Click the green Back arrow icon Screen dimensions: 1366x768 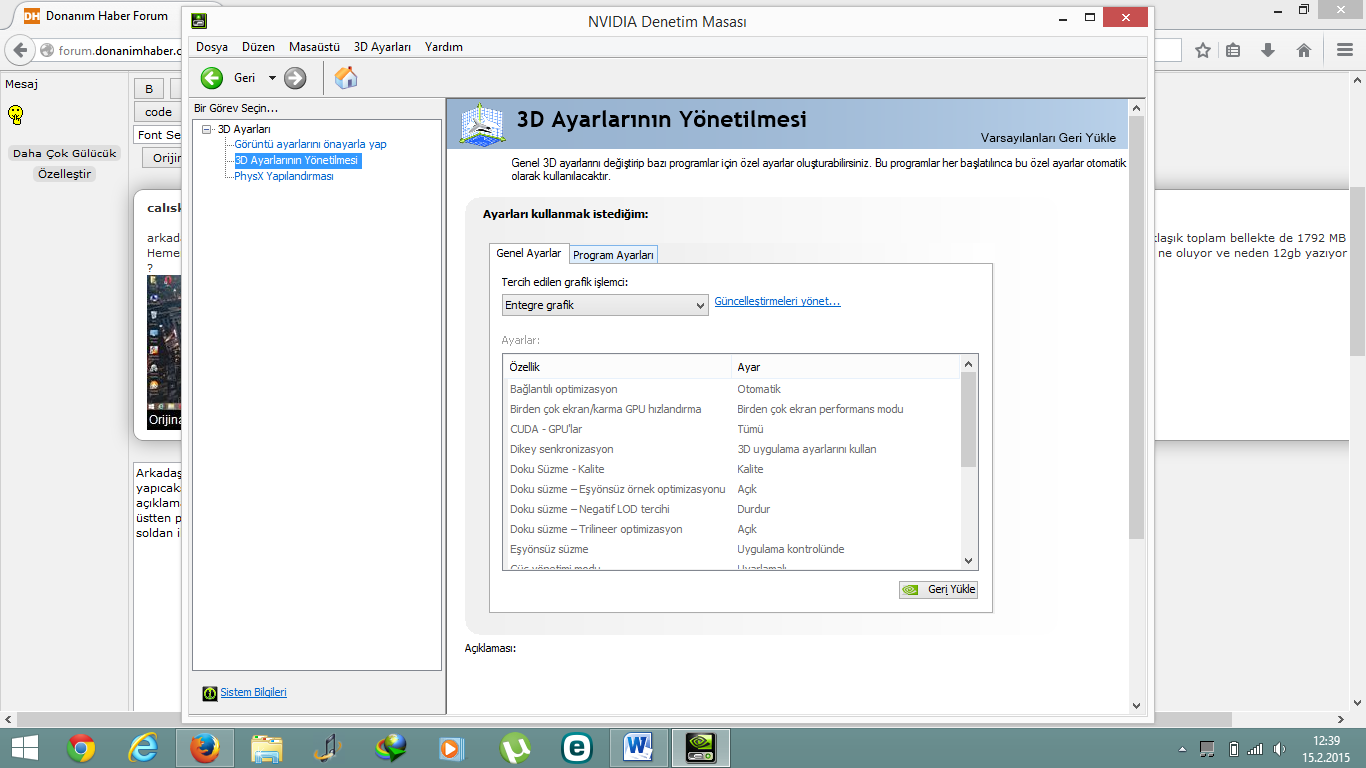pos(212,78)
